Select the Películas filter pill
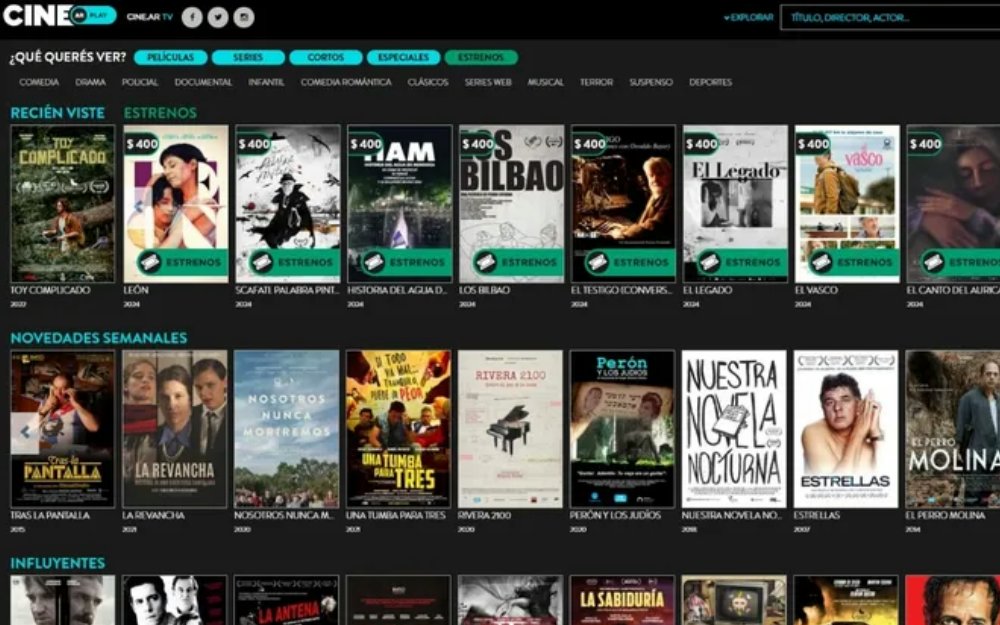The image size is (1000, 625). coord(170,57)
